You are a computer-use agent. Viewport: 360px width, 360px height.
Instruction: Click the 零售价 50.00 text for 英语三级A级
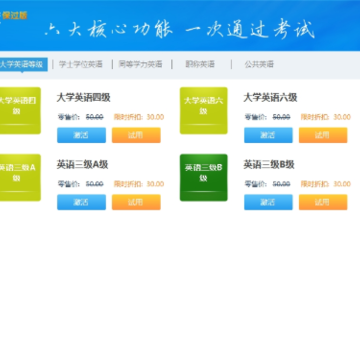pos(81,184)
